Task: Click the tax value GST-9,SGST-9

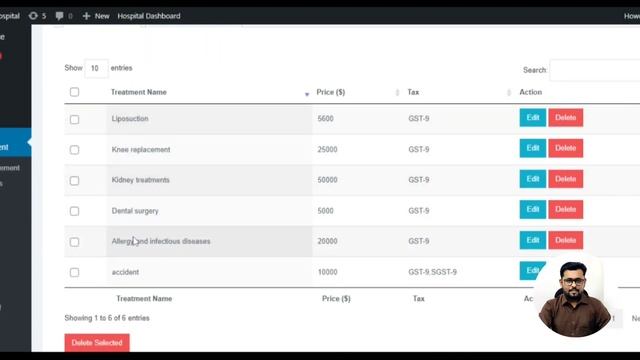Action: coord(432,272)
